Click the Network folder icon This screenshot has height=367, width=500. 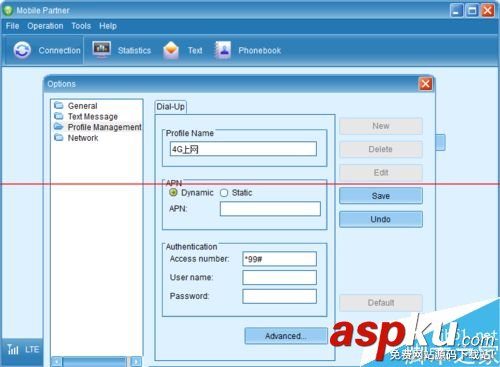click(x=59, y=137)
